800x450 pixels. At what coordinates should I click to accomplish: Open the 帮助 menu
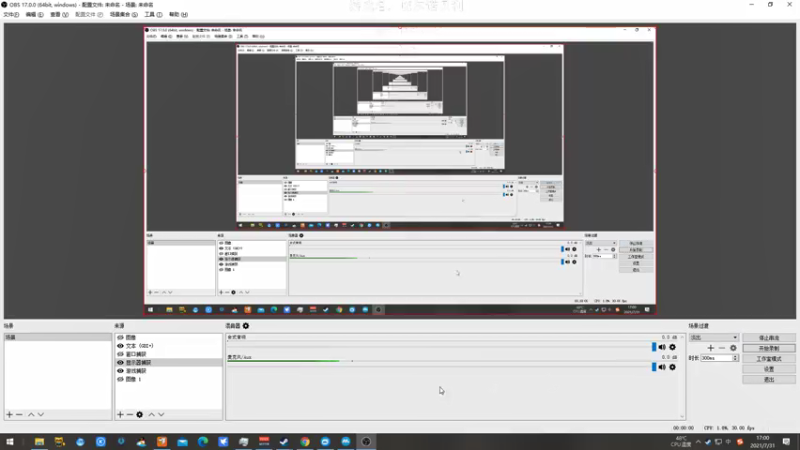(178, 14)
